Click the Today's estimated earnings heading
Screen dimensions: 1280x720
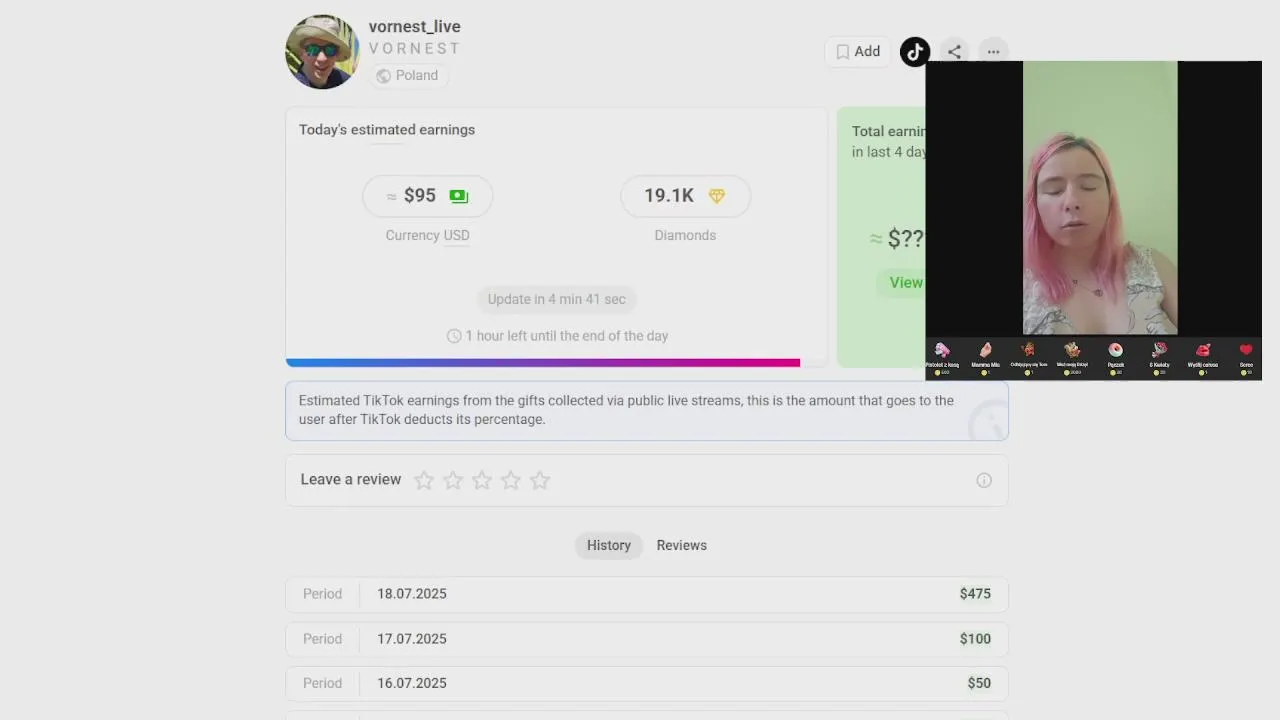[387, 130]
